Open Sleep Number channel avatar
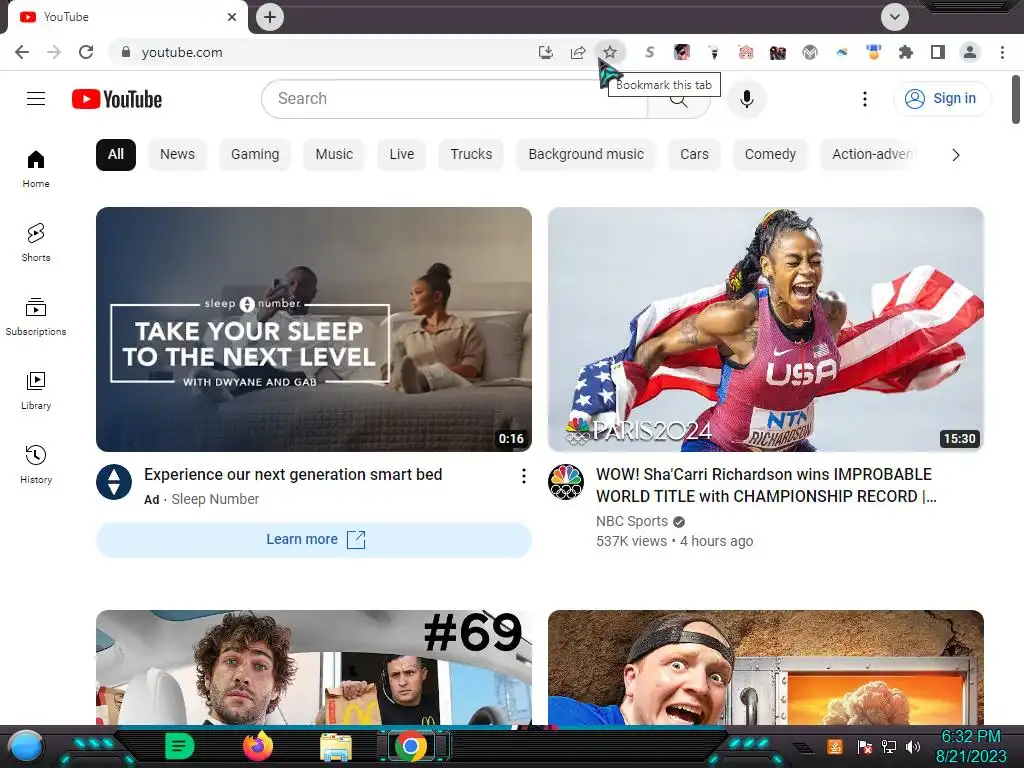The width and height of the screenshot is (1024, 768). [114, 482]
